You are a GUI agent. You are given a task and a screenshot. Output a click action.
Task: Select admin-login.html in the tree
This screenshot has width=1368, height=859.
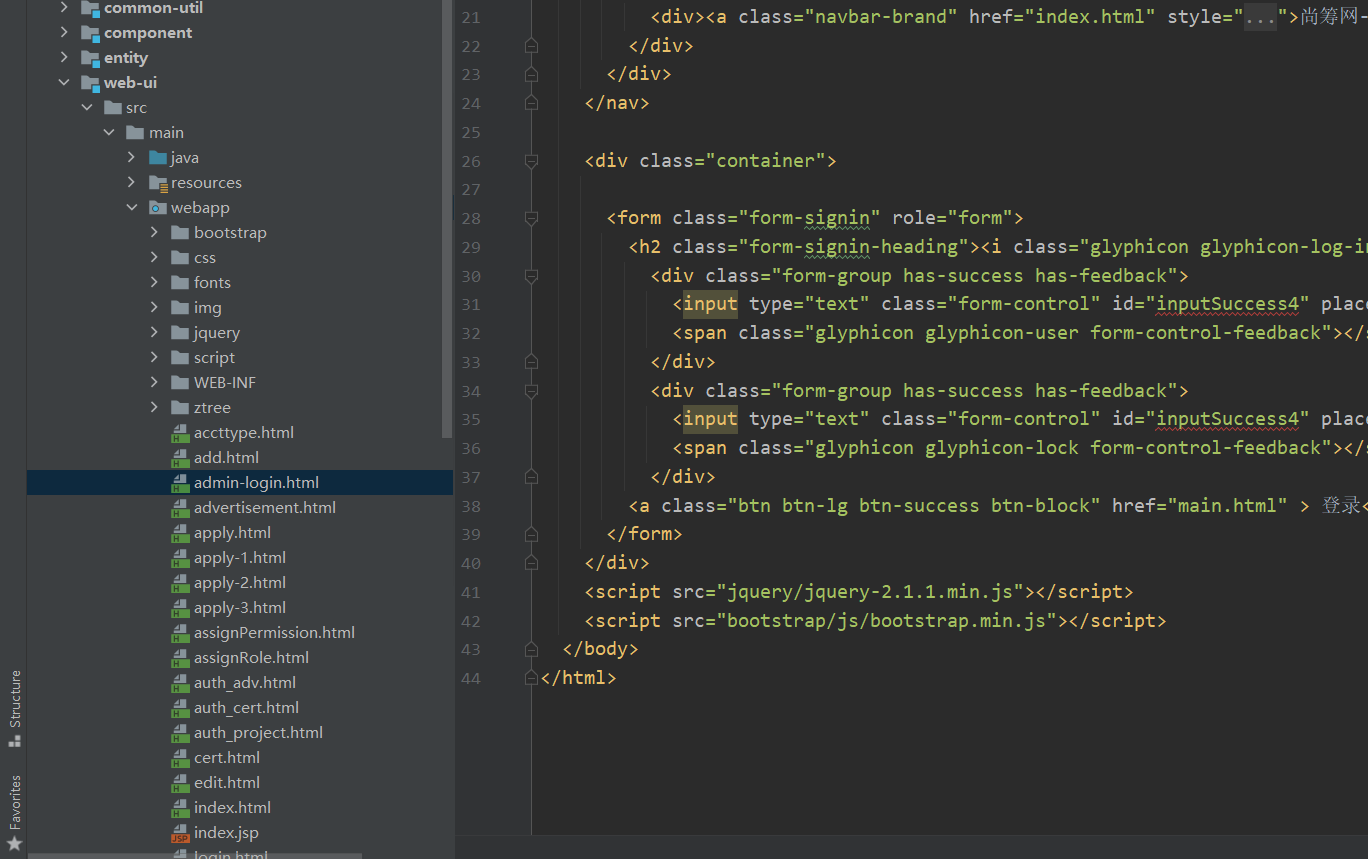tap(240, 483)
